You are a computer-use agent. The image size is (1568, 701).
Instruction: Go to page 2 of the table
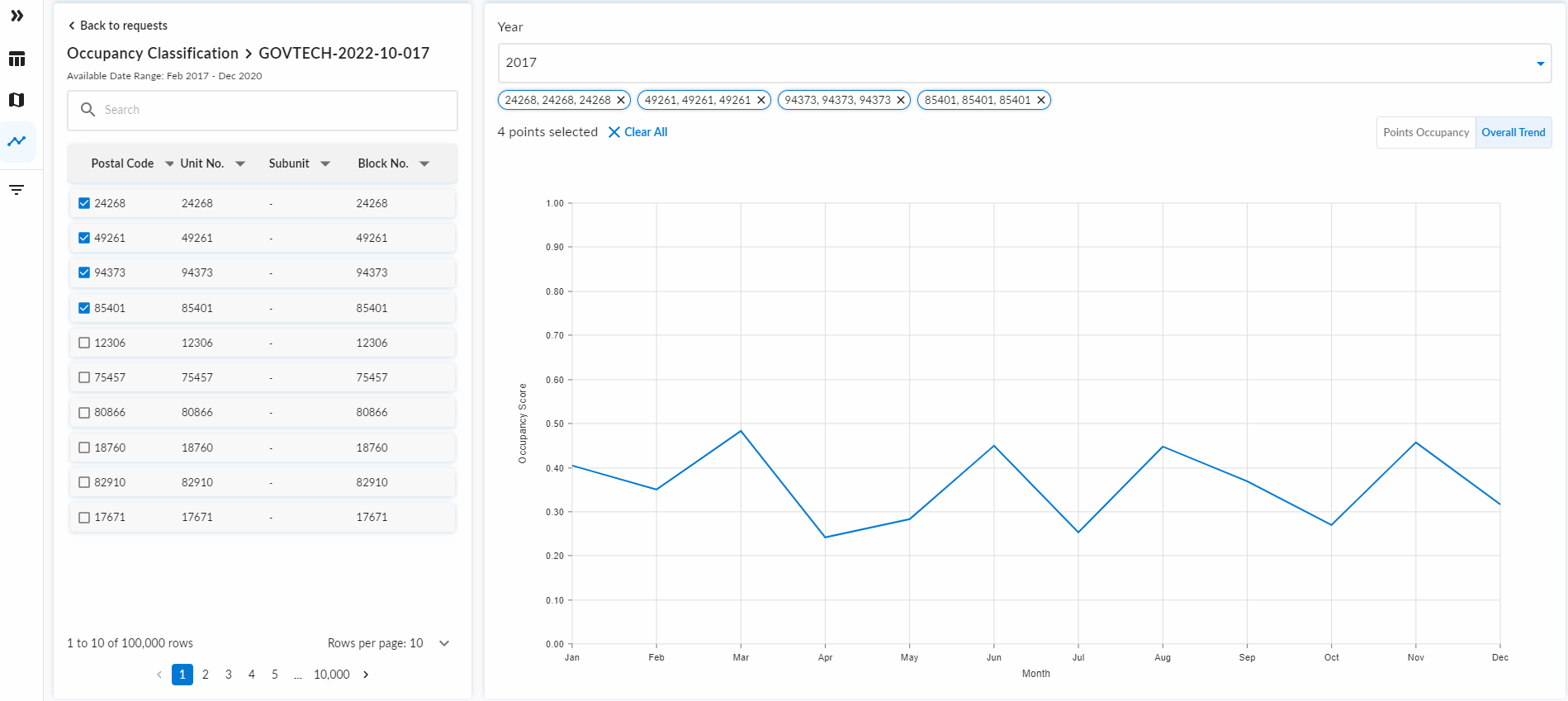[x=206, y=675]
